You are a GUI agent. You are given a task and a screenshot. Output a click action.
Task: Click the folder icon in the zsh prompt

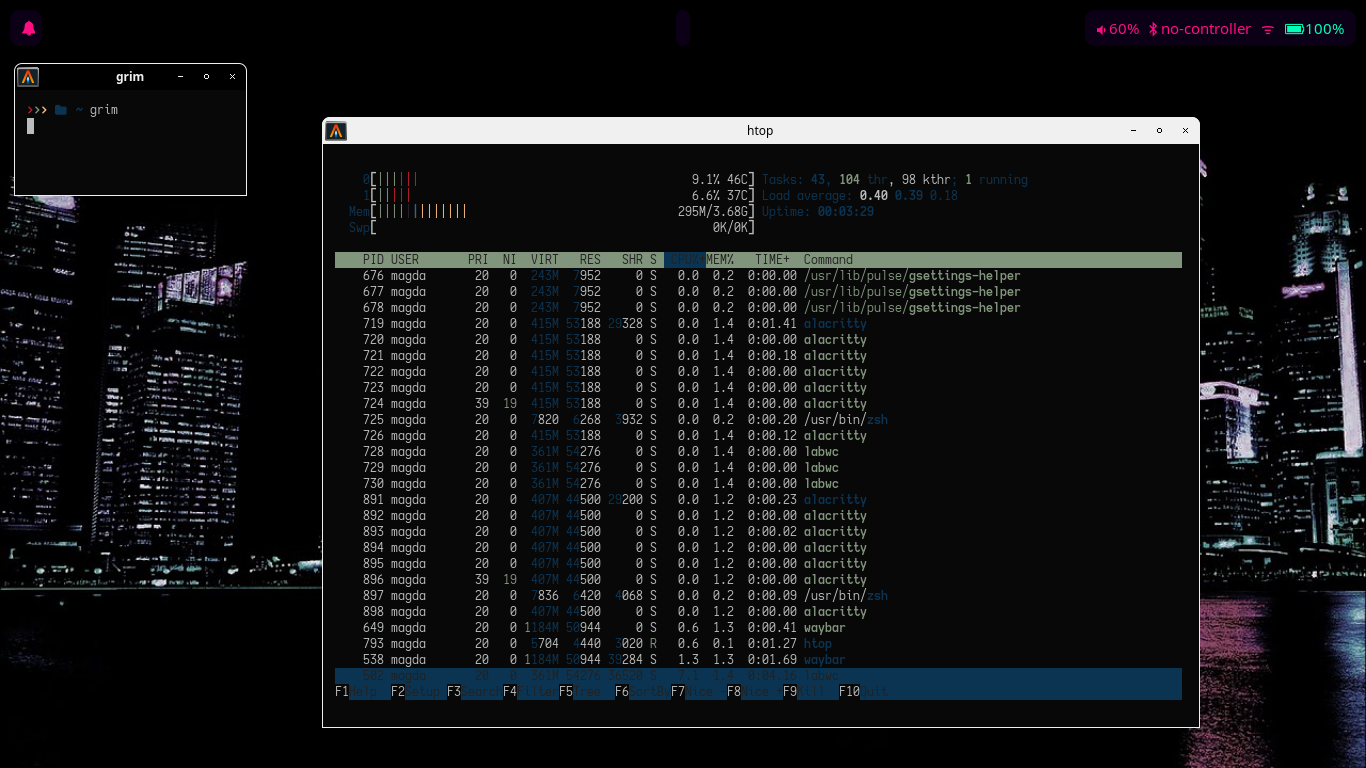(60, 110)
